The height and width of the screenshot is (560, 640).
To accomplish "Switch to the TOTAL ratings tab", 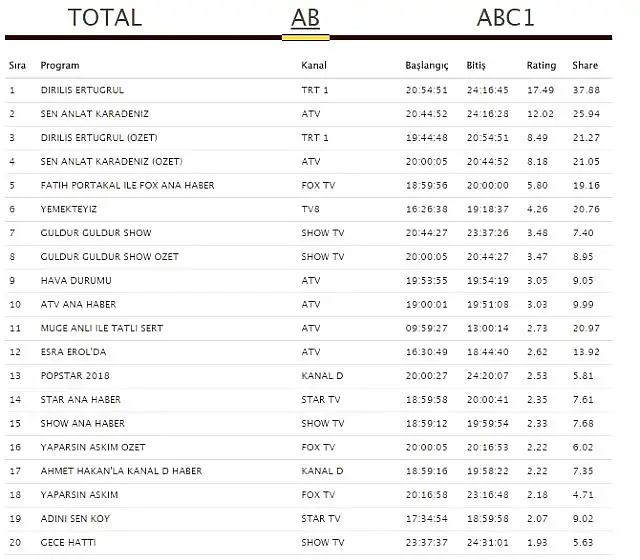I will tap(104, 17).
